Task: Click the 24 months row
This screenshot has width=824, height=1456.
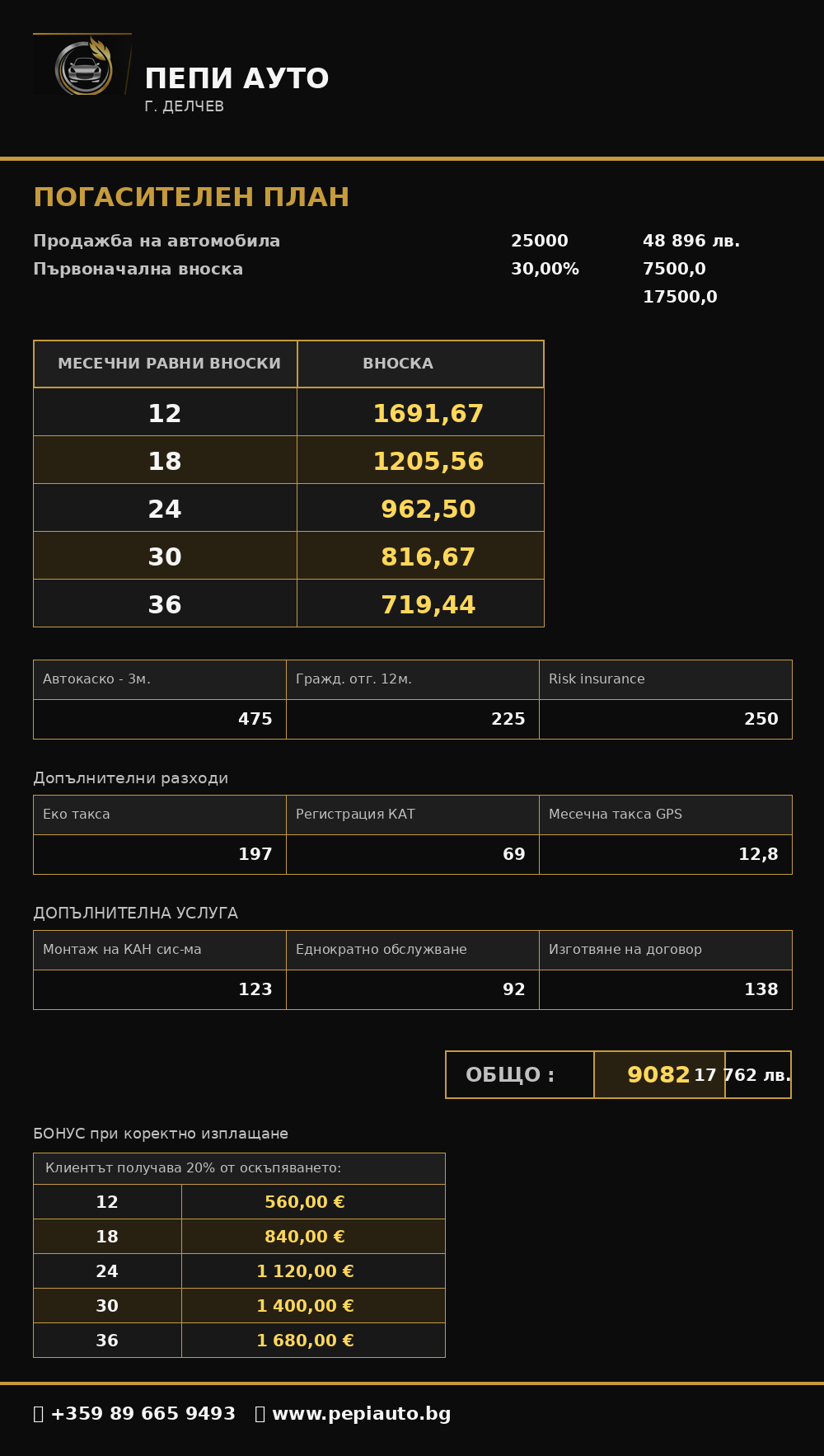Action: point(288,508)
